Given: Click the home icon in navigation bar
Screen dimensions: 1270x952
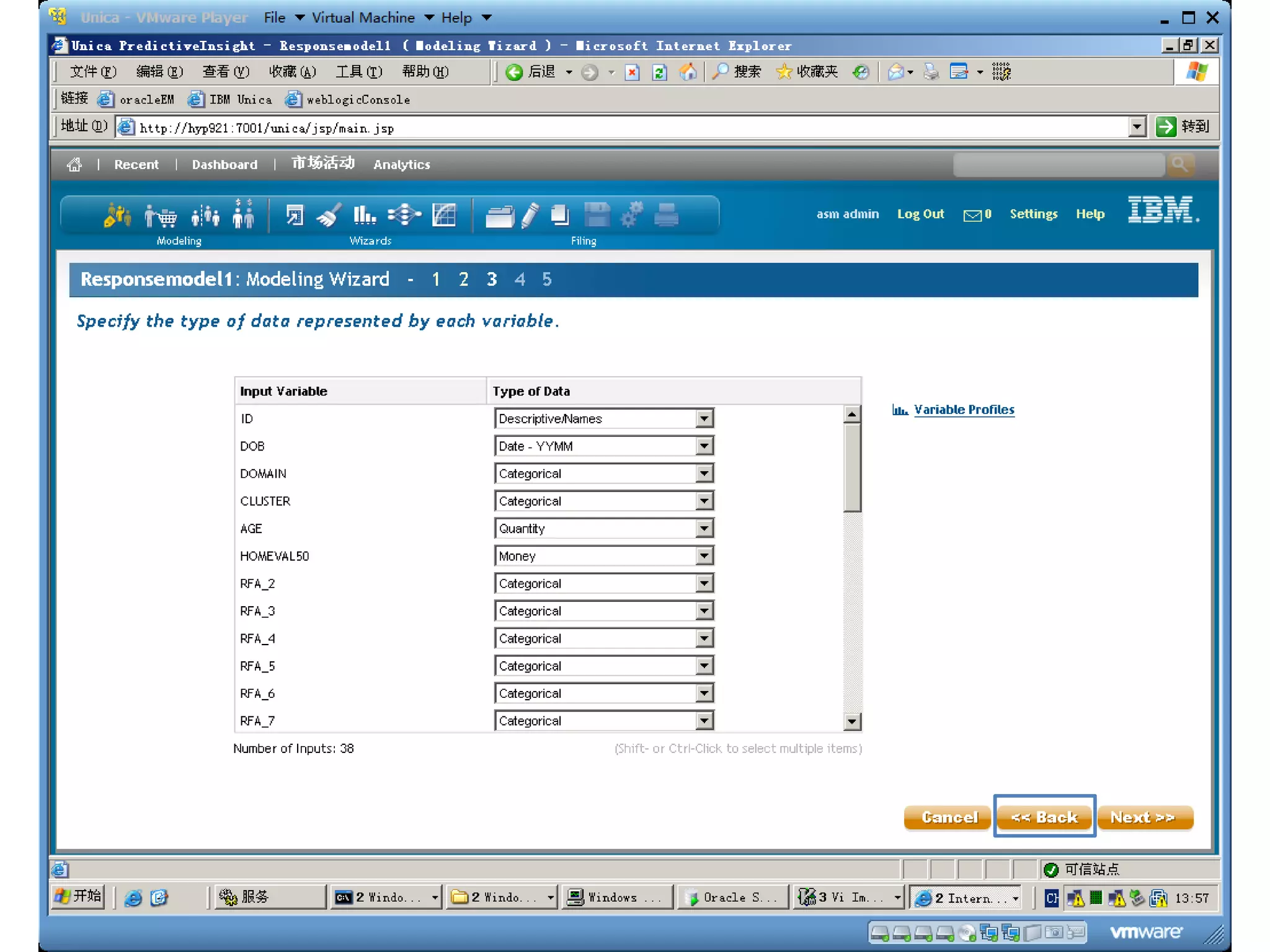Looking at the screenshot, I should point(74,164).
